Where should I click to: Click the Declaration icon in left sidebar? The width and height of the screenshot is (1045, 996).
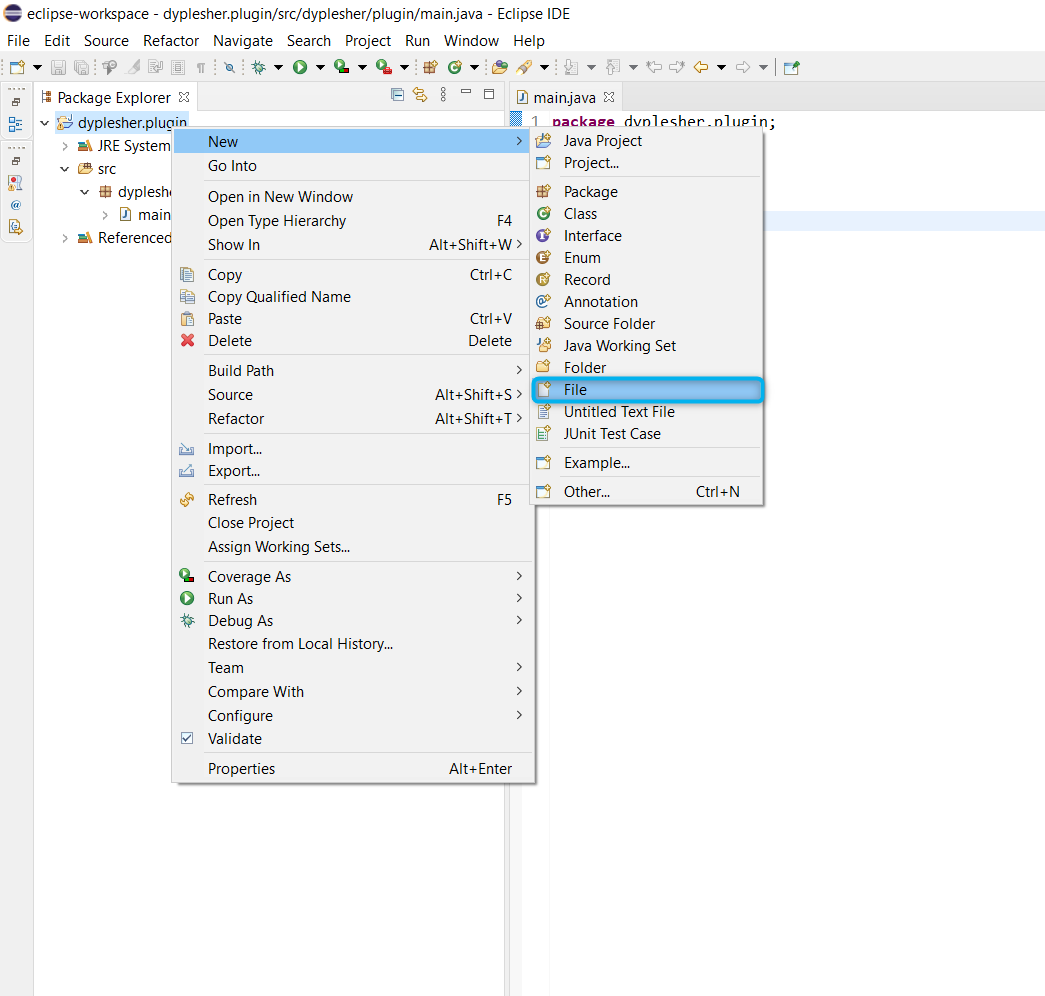15,227
